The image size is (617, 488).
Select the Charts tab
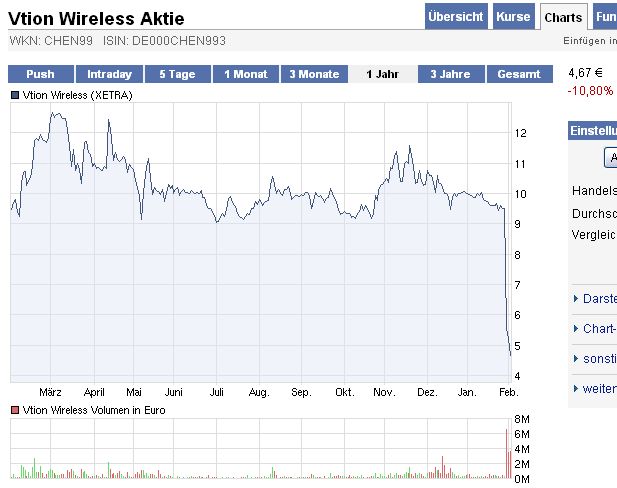[563, 17]
